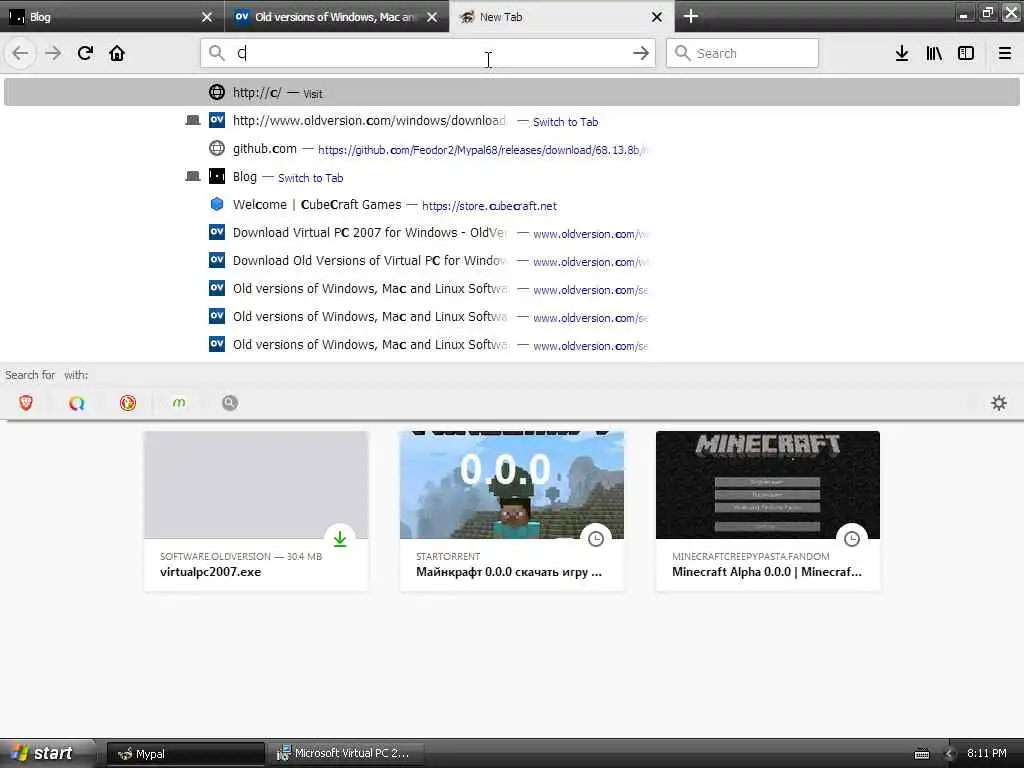
Task: Select the http://c/ Visit suggestion
Action: click(x=511, y=92)
